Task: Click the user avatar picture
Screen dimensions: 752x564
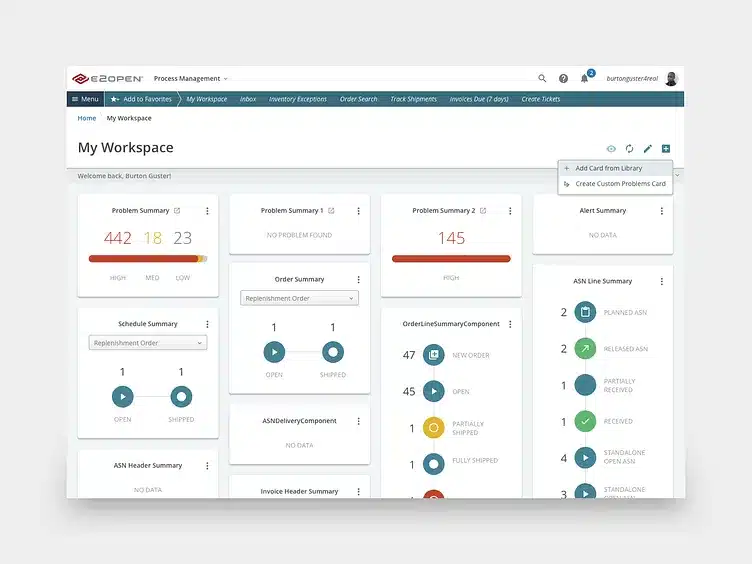Action: [x=671, y=79]
